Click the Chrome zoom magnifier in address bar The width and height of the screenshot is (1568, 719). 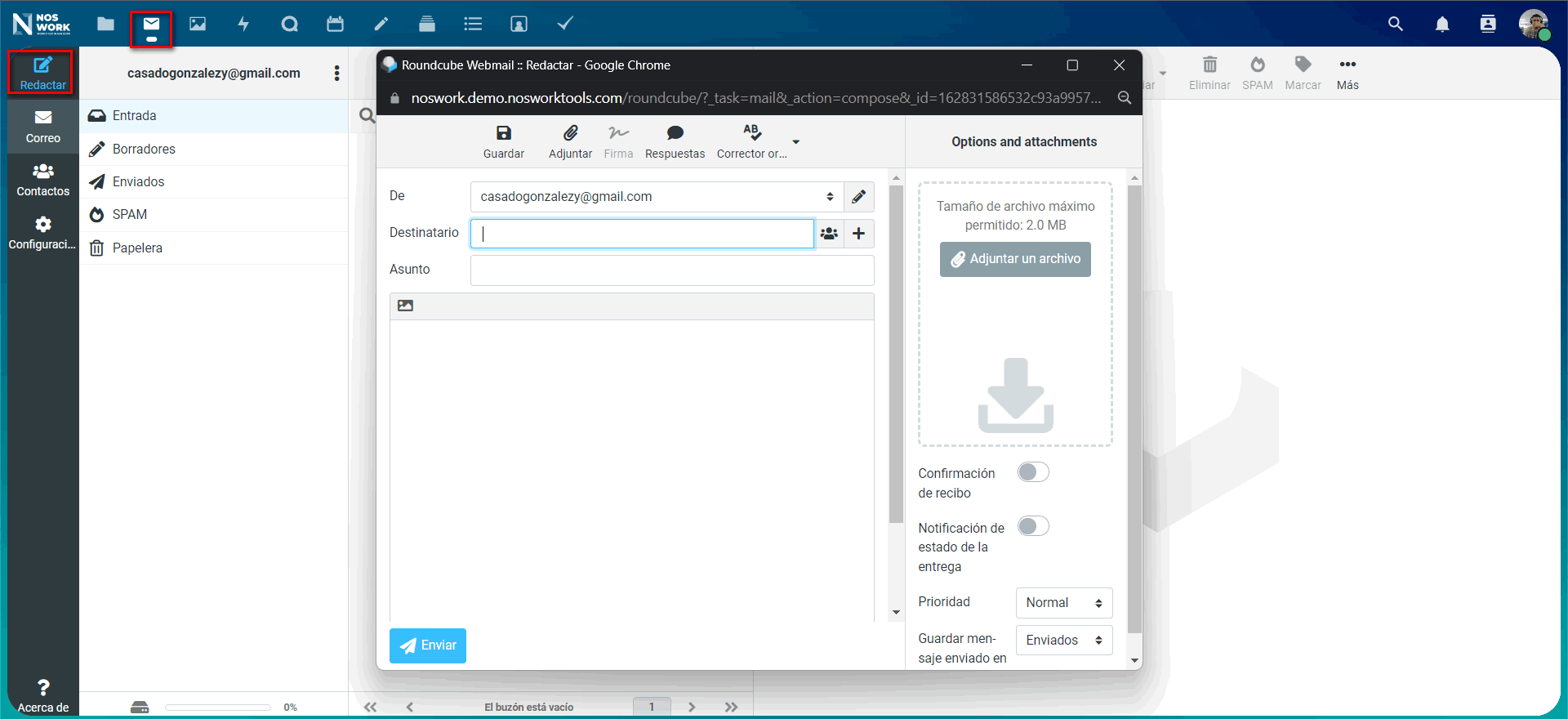1125,98
